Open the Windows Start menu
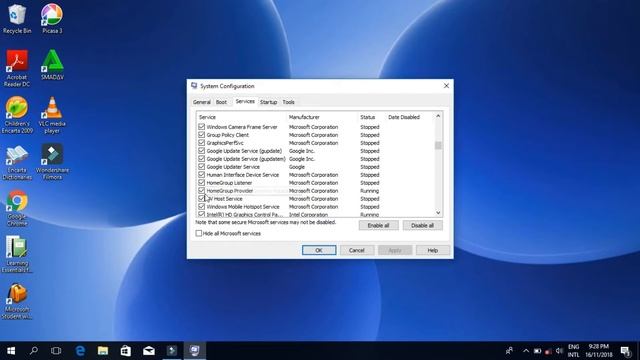 [11, 351]
